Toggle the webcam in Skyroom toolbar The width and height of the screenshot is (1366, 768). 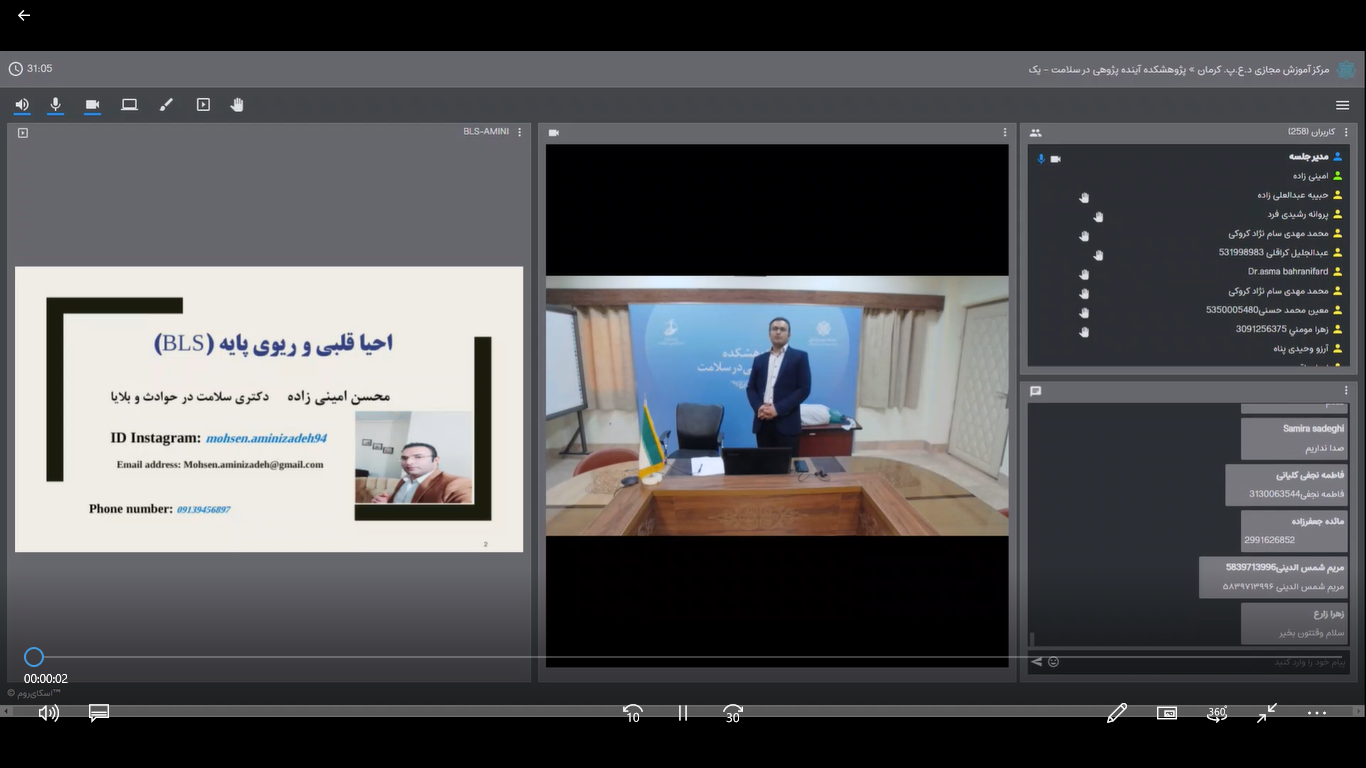[x=93, y=105]
